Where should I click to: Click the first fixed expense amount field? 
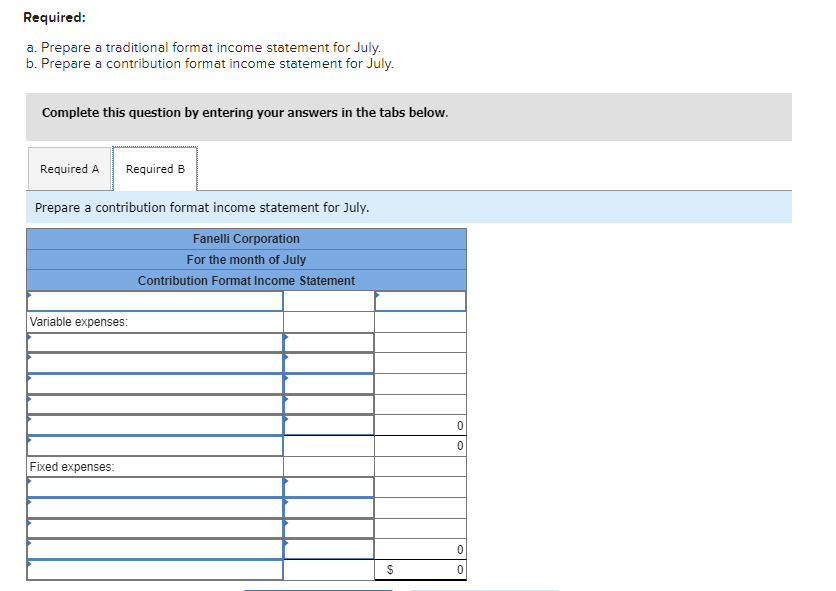329,487
